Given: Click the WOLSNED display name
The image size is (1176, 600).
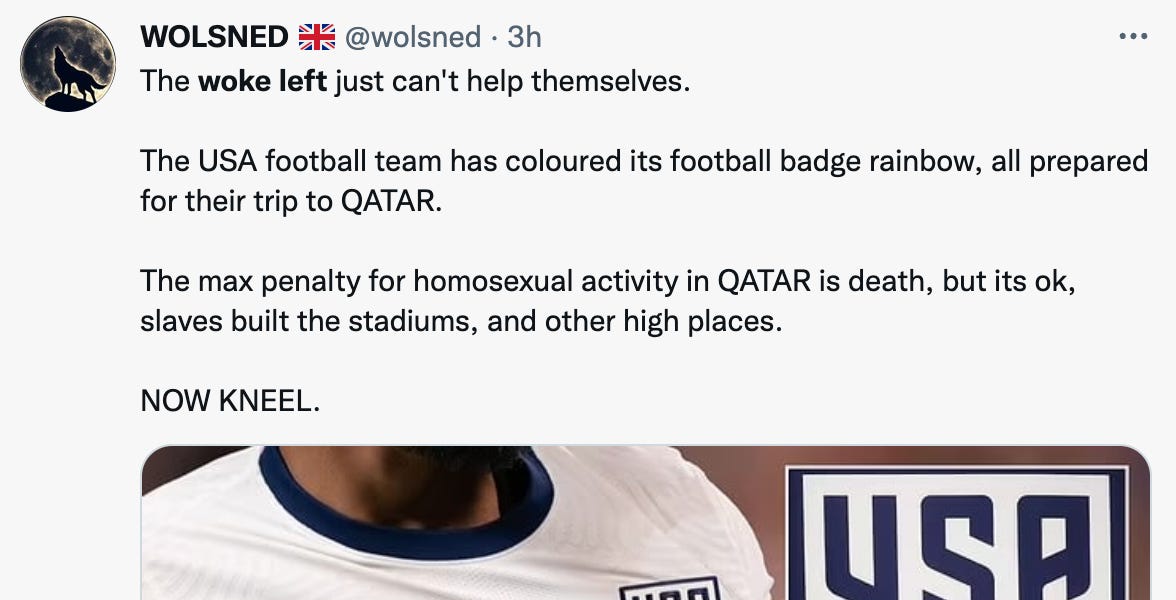Looking at the screenshot, I should tap(215, 35).
